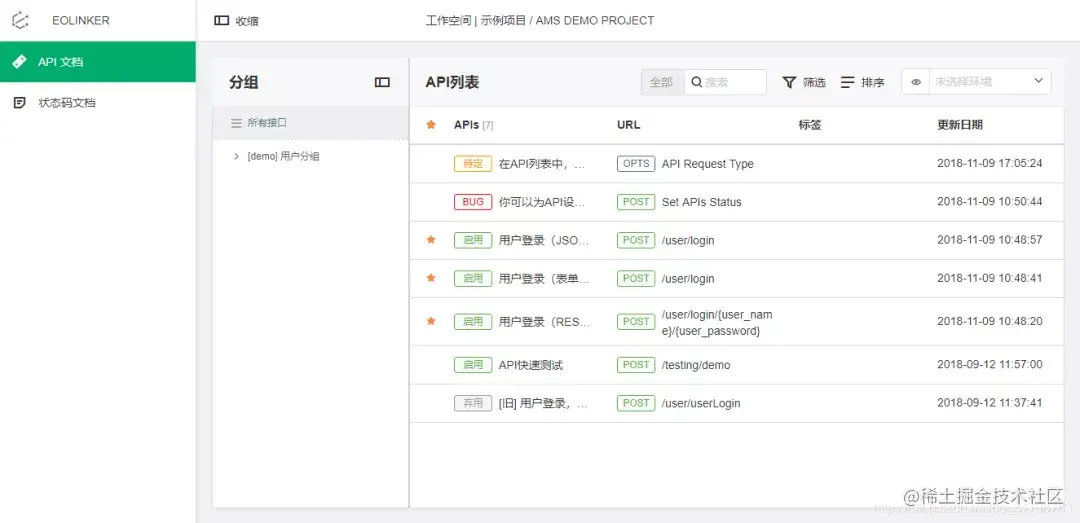Open the 筛选 filter control
The image size is (1080, 523).
[804, 82]
